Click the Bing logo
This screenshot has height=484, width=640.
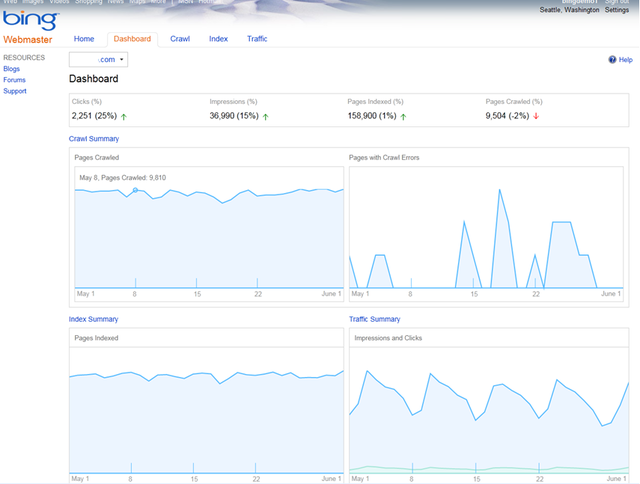pos(31,20)
